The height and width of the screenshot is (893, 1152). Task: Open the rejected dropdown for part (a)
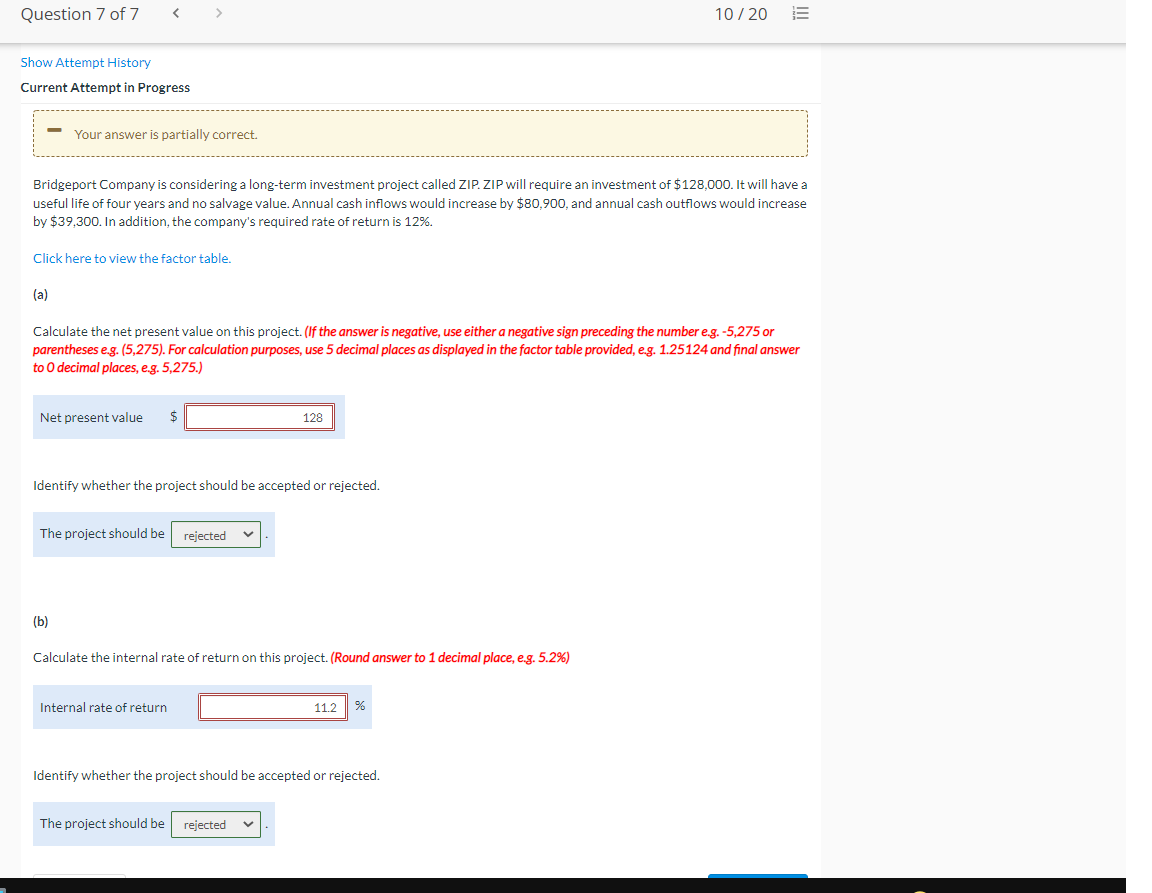click(215, 534)
